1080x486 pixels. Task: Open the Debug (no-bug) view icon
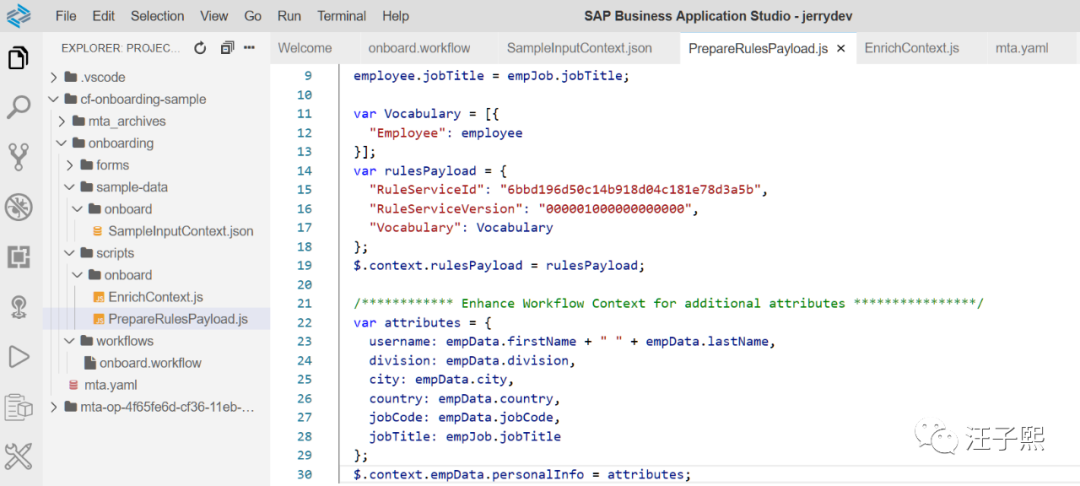click(x=18, y=207)
